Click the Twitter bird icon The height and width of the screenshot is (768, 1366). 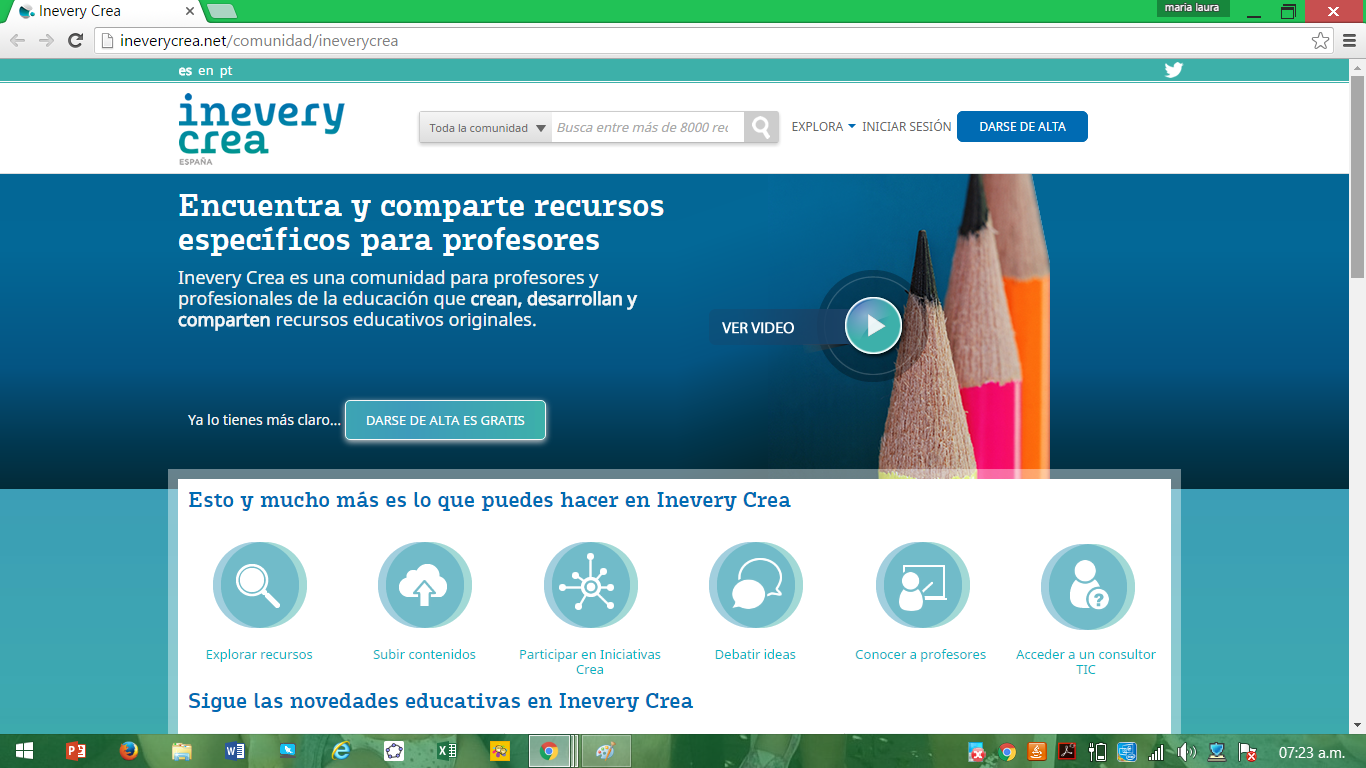tap(1173, 70)
